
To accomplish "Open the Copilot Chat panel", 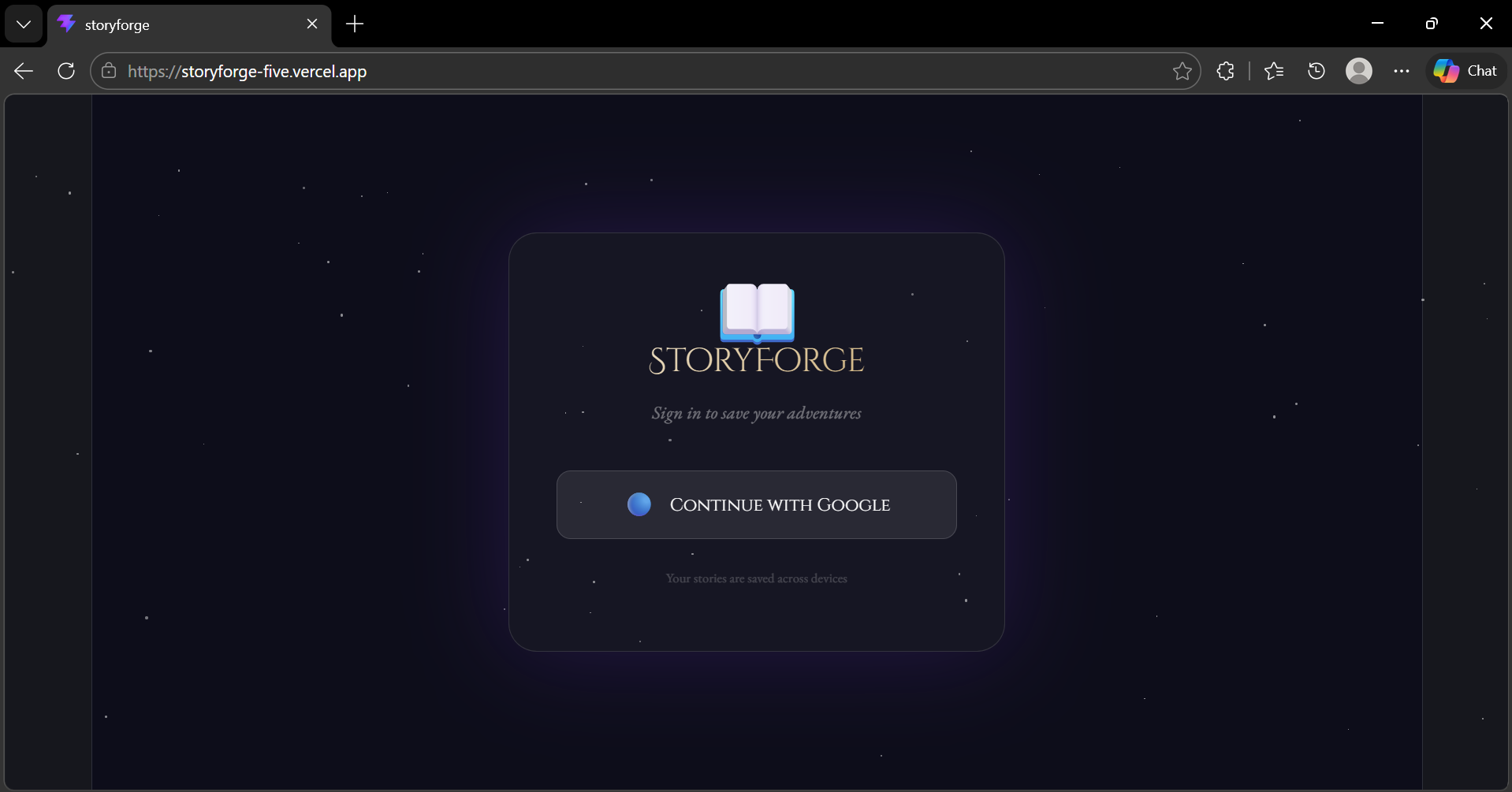I will 1465,71.
